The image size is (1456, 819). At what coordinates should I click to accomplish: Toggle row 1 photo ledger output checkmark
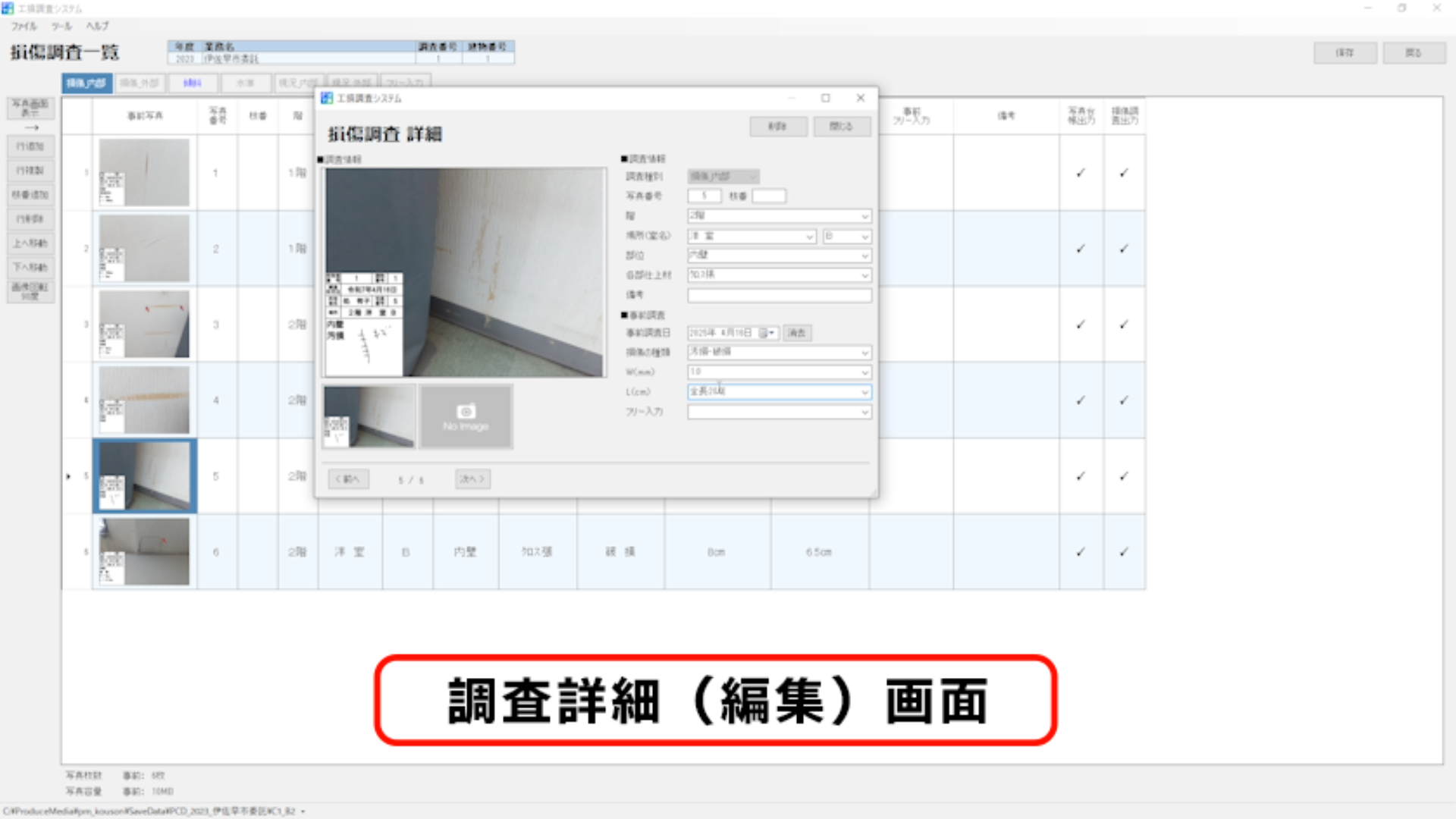pos(1081,173)
